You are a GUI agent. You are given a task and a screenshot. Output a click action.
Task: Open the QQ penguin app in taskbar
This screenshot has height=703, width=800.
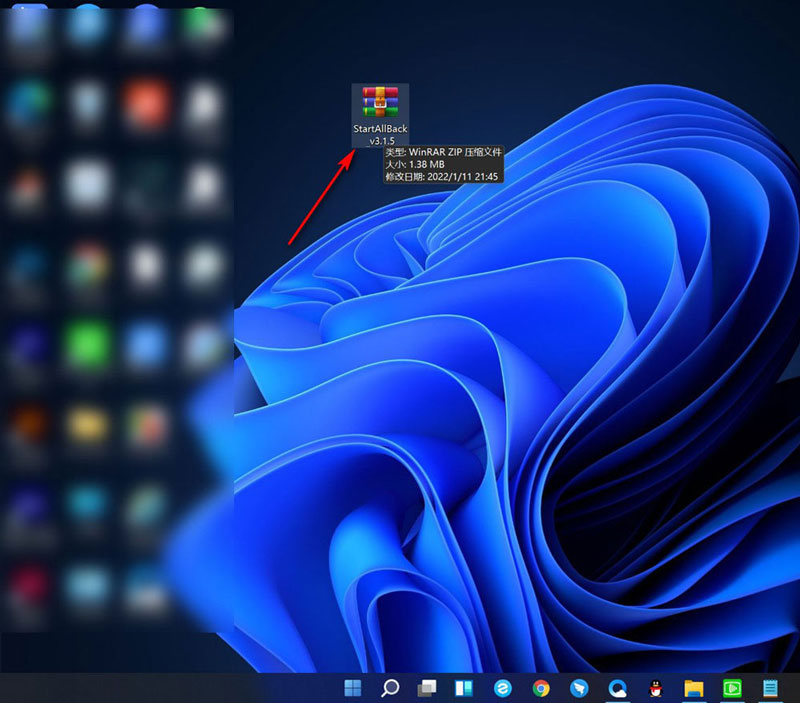point(655,688)
